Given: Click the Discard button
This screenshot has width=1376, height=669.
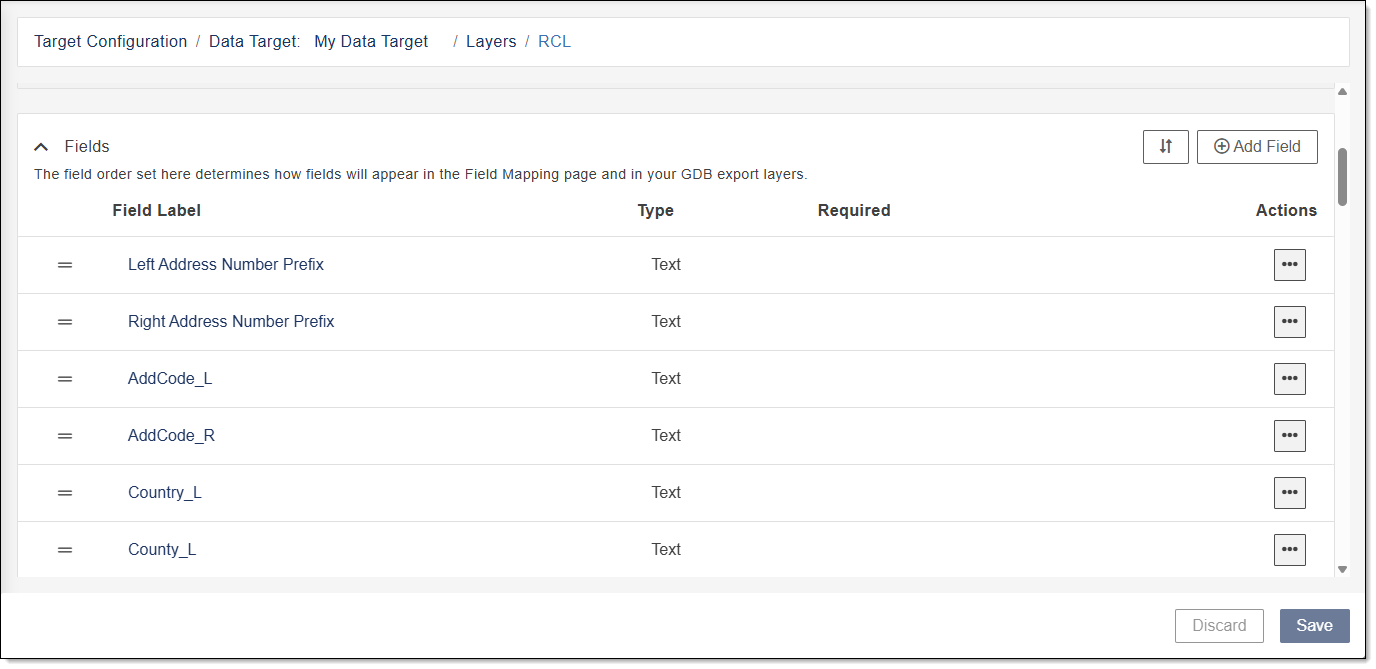Looking at the screenshot, I should tap(1219, 626).
